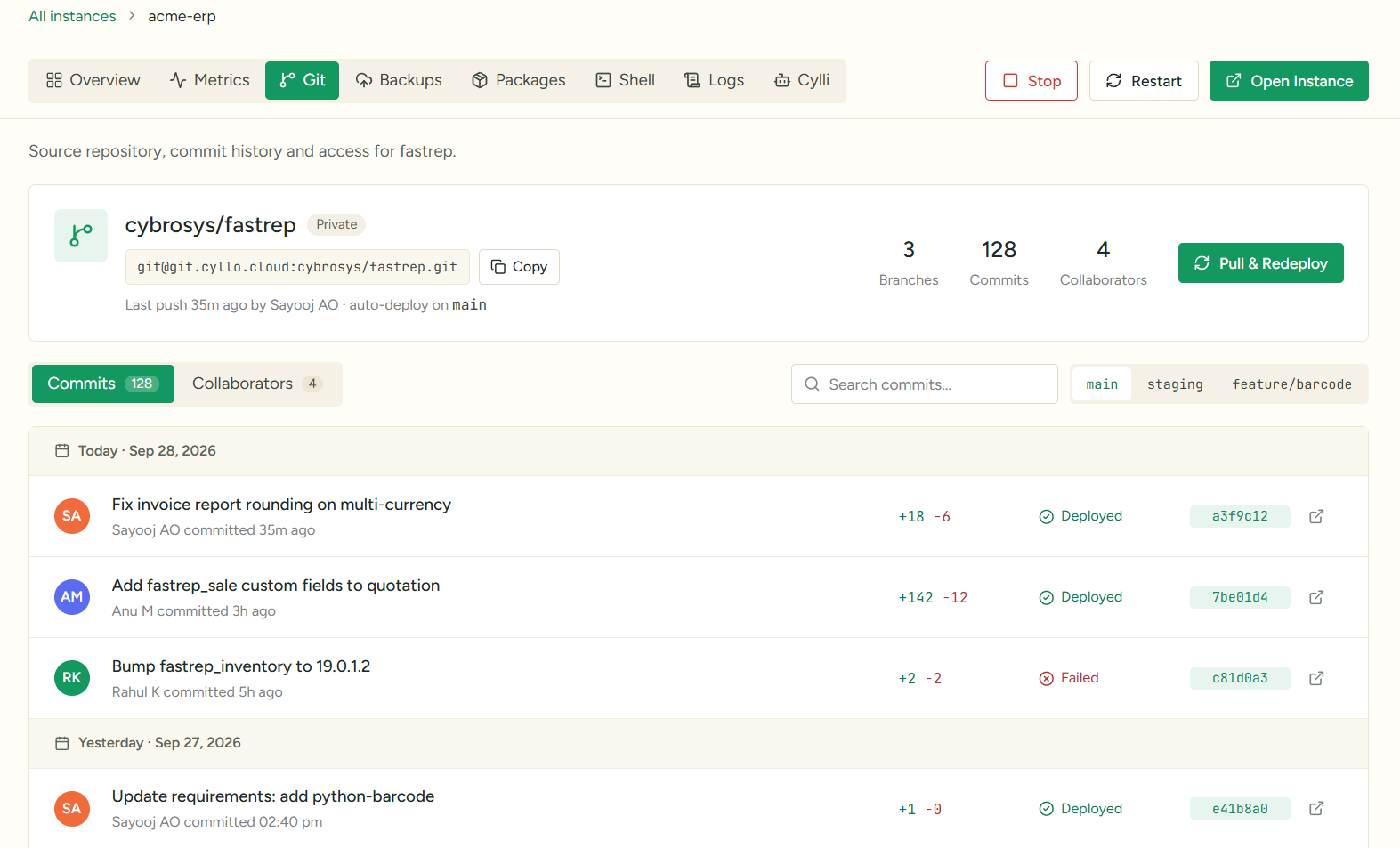
Task: Open the Cylli assistant tab
Action: tap(802, 80)
